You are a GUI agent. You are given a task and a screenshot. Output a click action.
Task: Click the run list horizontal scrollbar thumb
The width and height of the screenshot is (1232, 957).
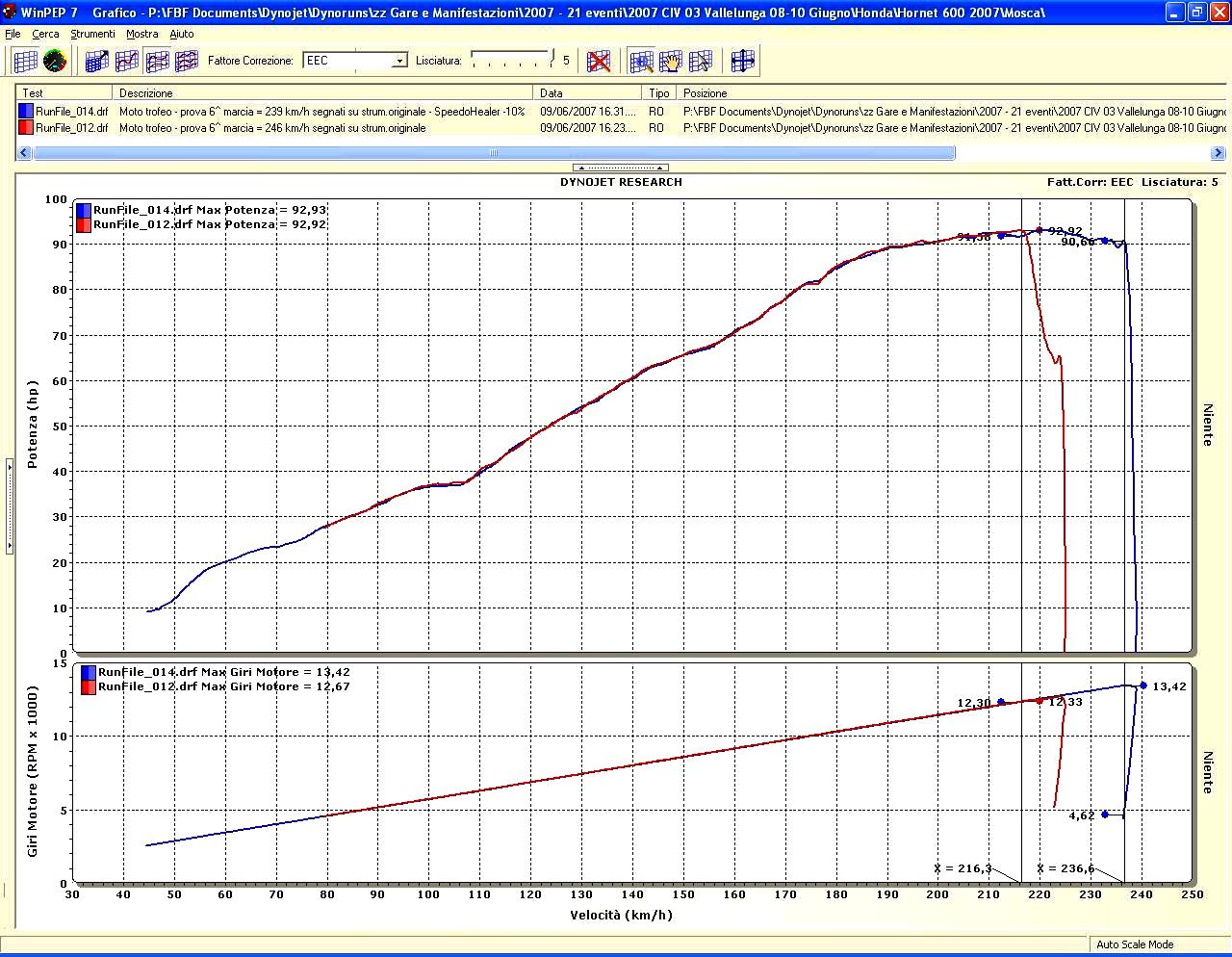pyautogui.click(x=494, y=152)
